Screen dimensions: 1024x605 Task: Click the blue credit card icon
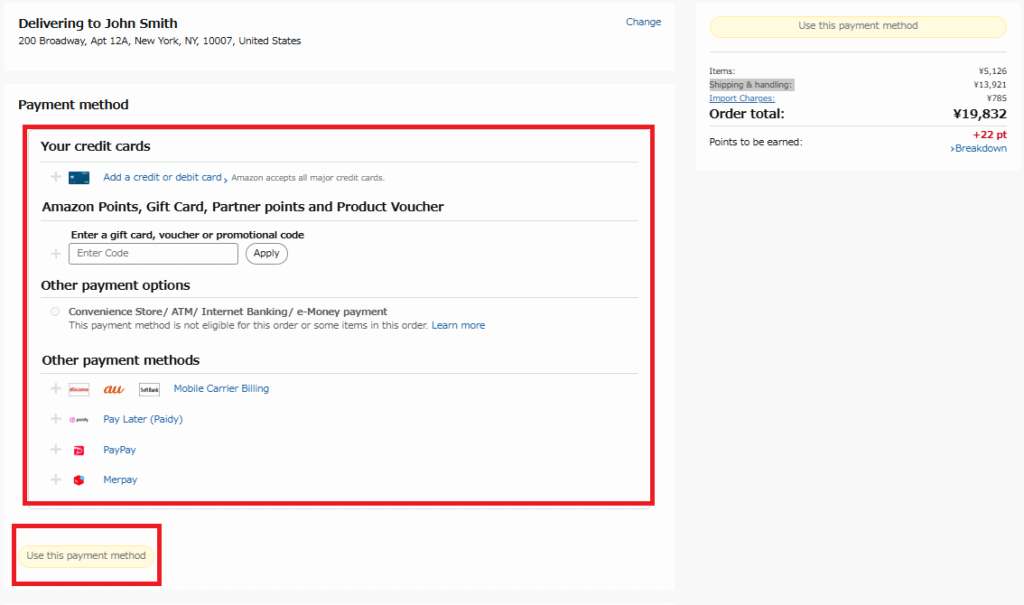click(79, 178)
